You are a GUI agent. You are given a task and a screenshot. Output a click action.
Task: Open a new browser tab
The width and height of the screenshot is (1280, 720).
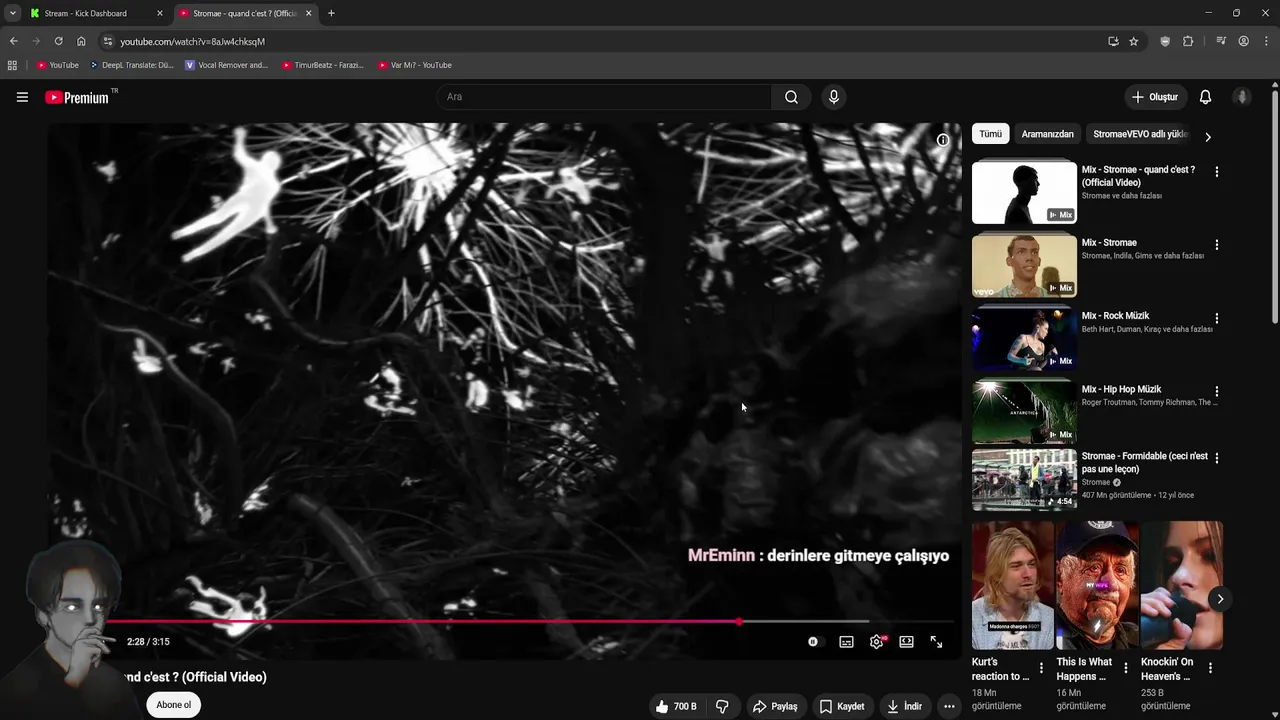coord(331,13)
